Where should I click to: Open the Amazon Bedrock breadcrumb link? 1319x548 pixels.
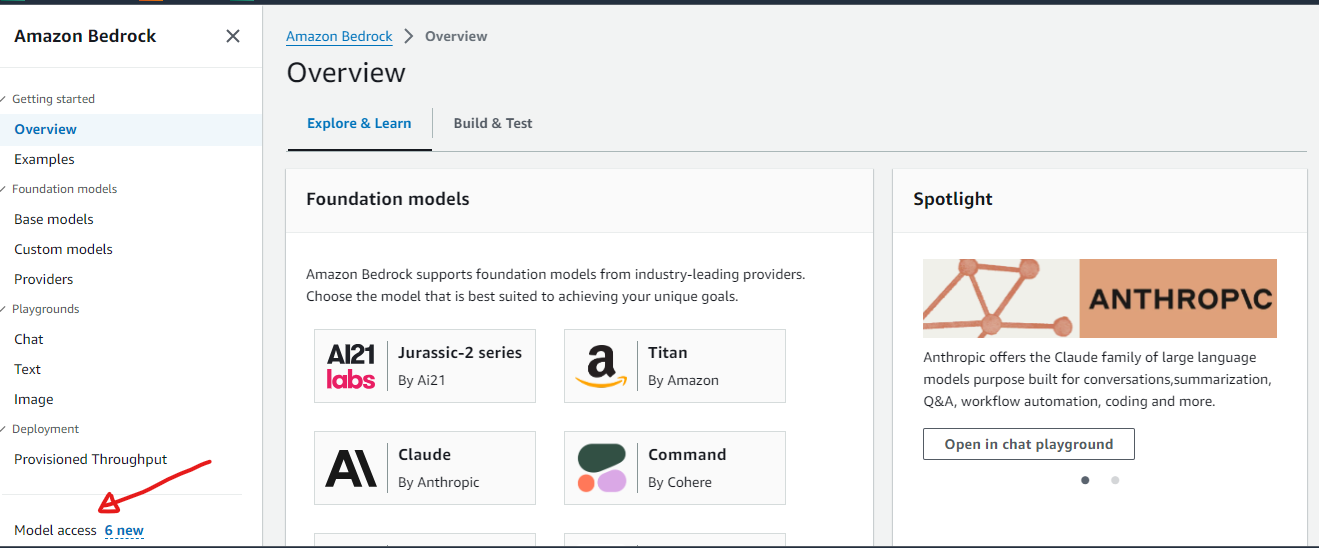coord(339,36)
